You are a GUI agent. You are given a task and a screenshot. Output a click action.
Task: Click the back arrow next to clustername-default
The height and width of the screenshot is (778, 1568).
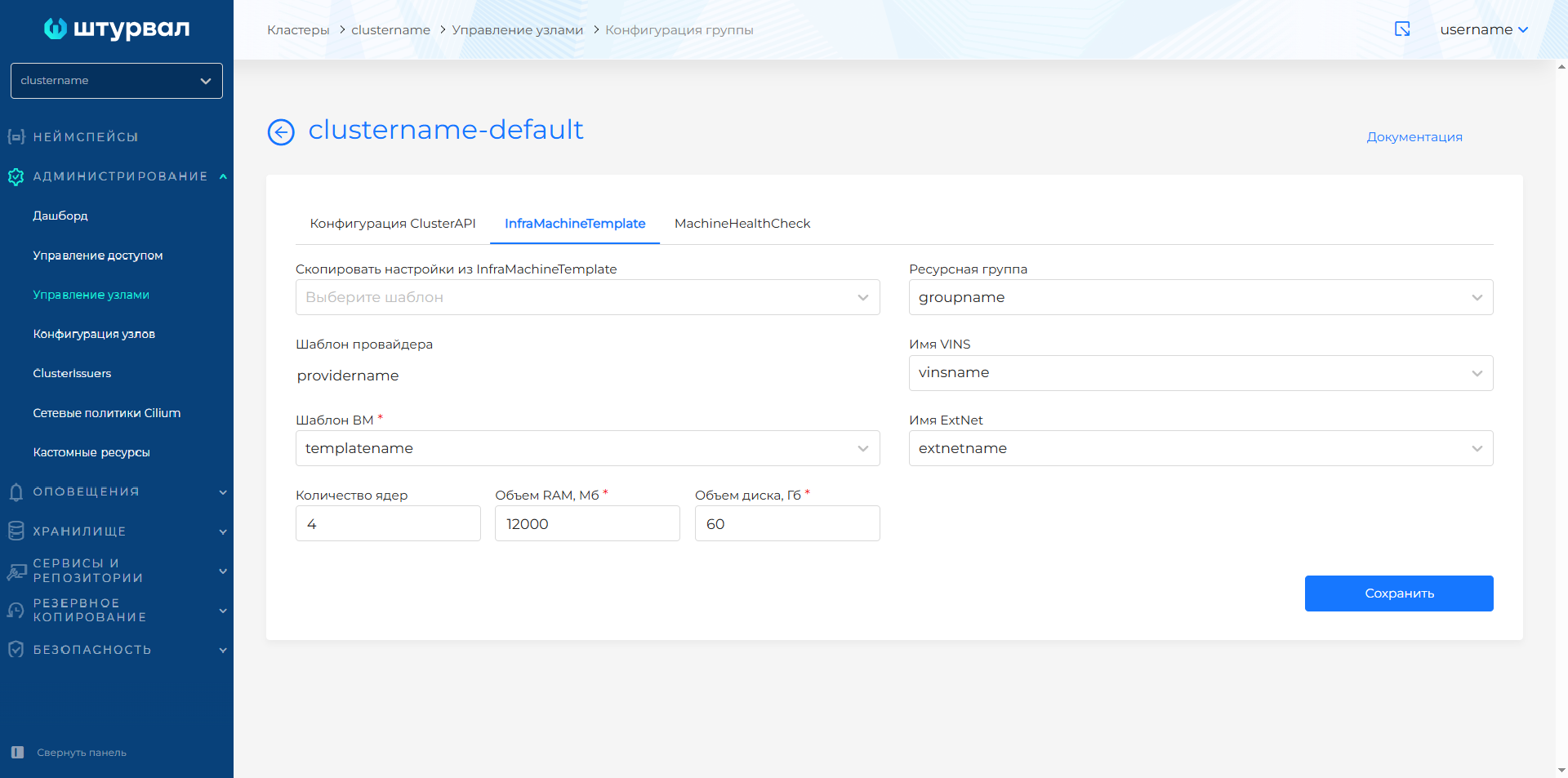[281, 131]
